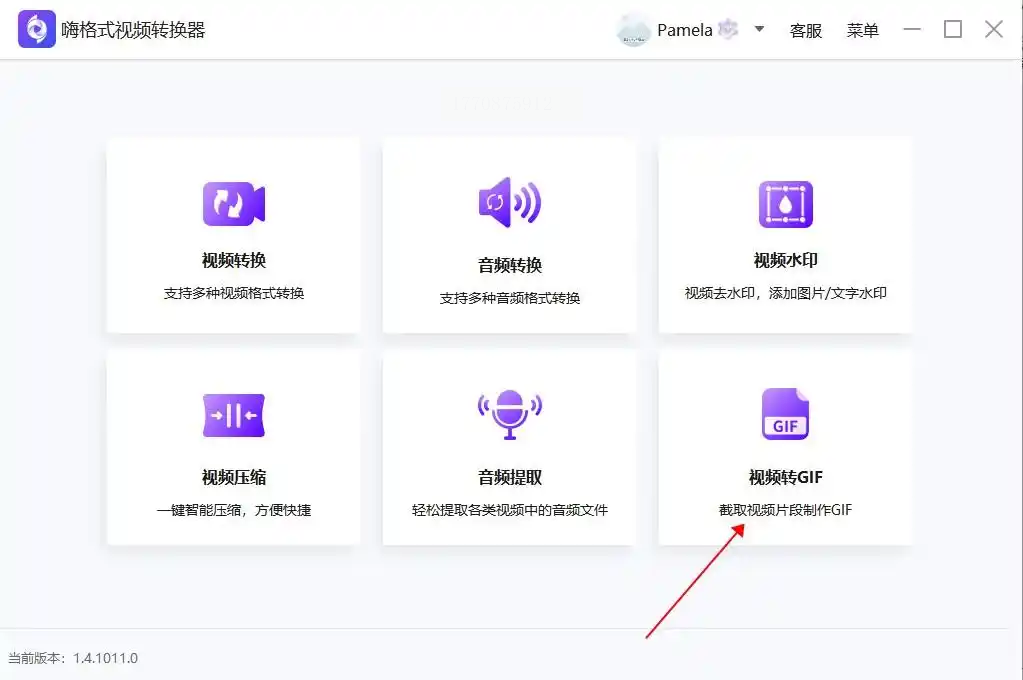Open the 菜单 menu
1023x680 pixels.
863,30
